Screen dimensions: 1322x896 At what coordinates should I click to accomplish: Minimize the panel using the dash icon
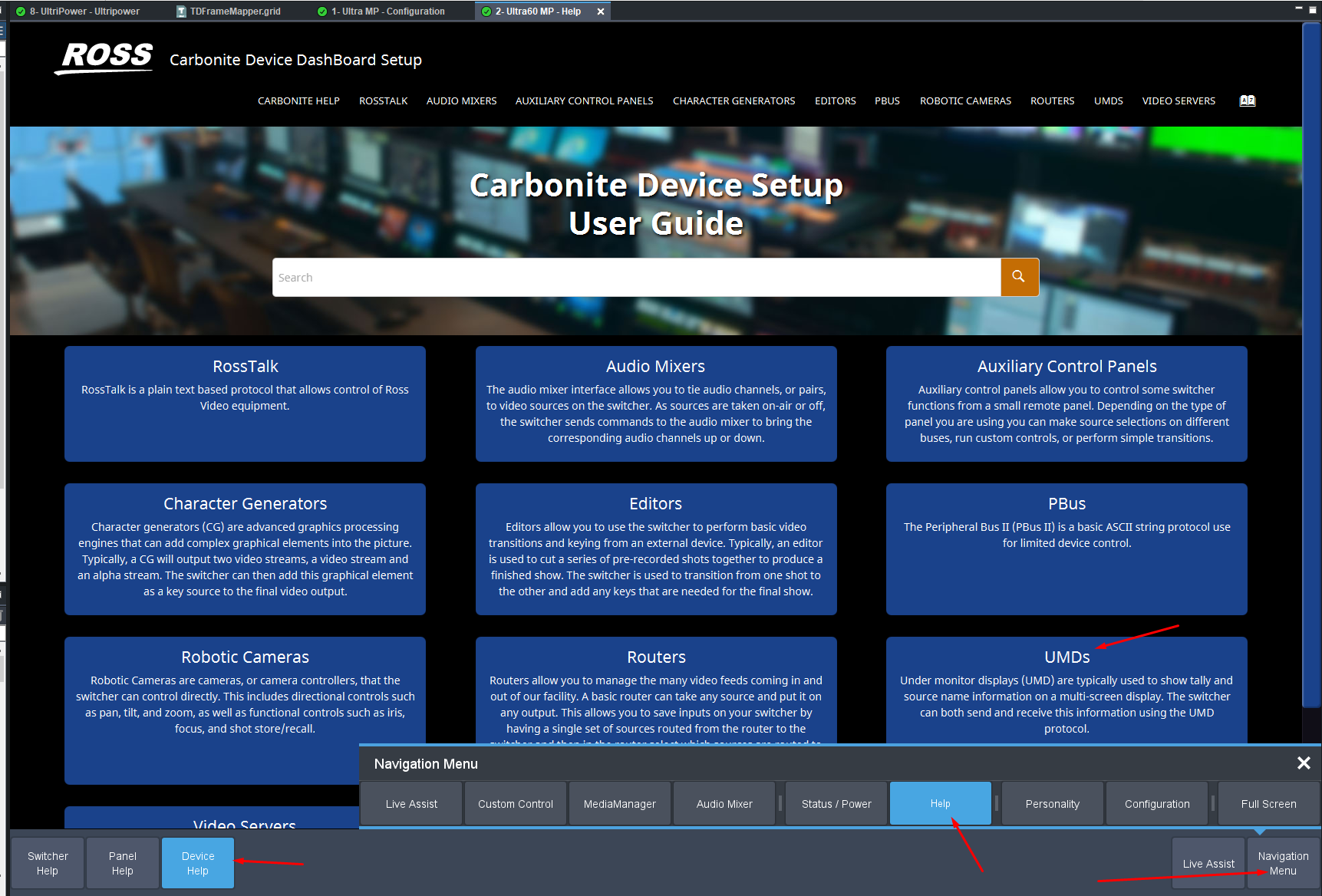coord(1299,8)
